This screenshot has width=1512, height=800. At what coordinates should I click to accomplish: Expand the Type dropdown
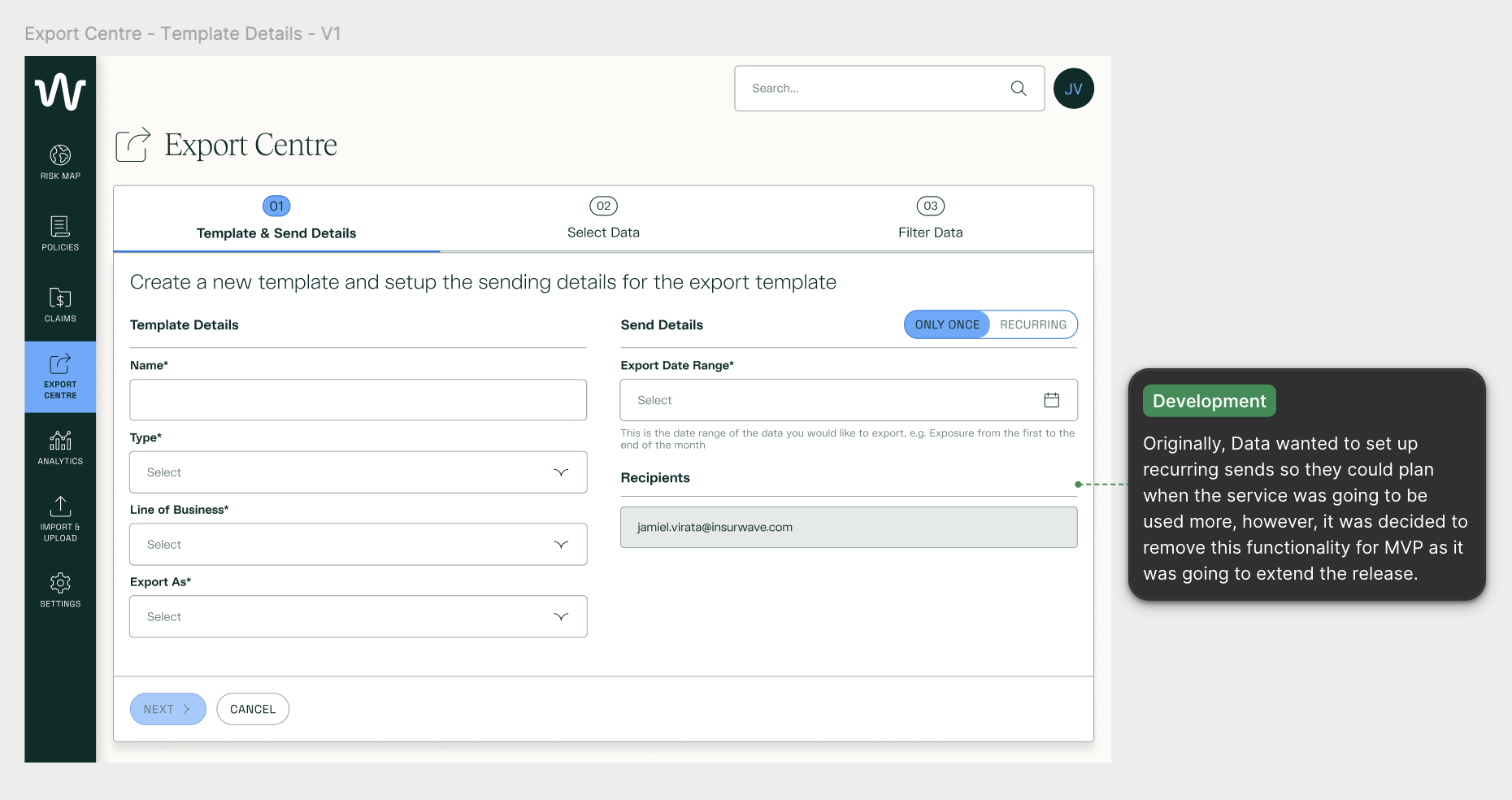358,472
